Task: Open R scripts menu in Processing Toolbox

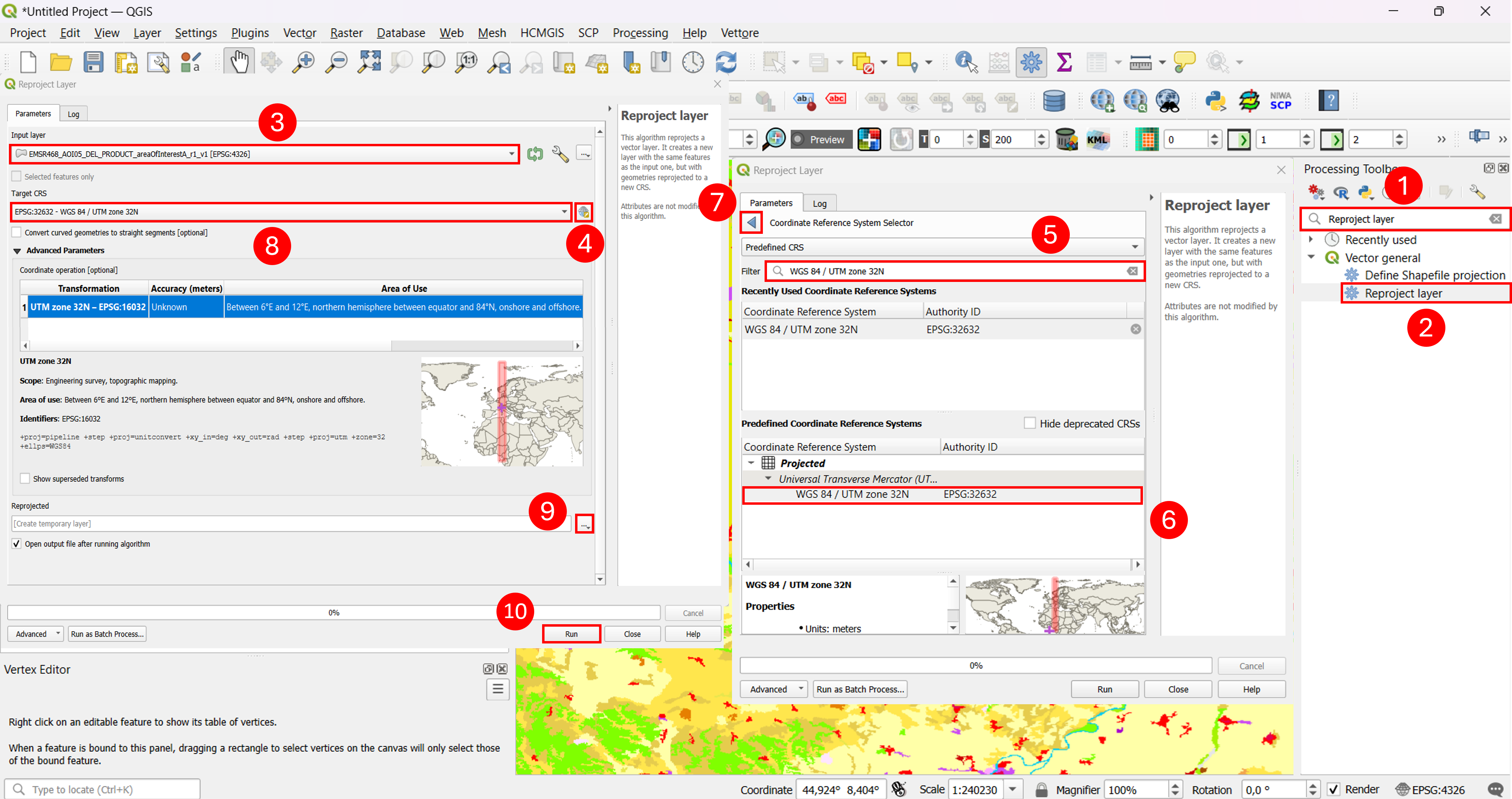Action: pos(1341,193)
